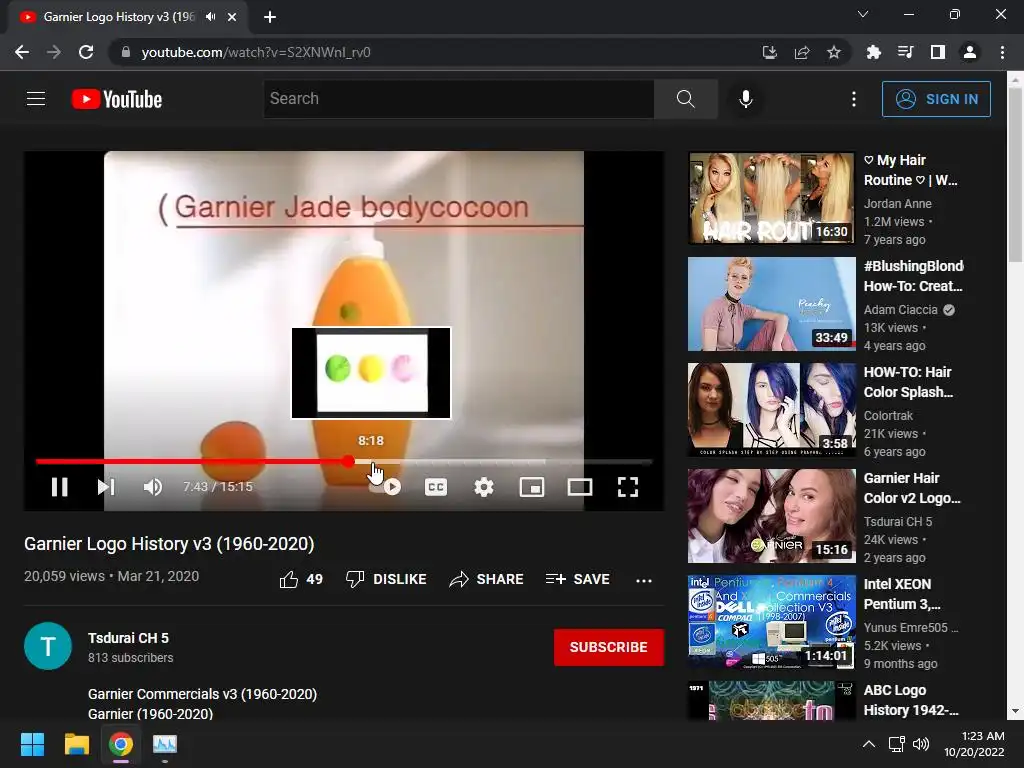Image resolution: width=1024 pixels, height=768 pixels.
Task: Save the video to a playlist
Action: tap(578, 579)
